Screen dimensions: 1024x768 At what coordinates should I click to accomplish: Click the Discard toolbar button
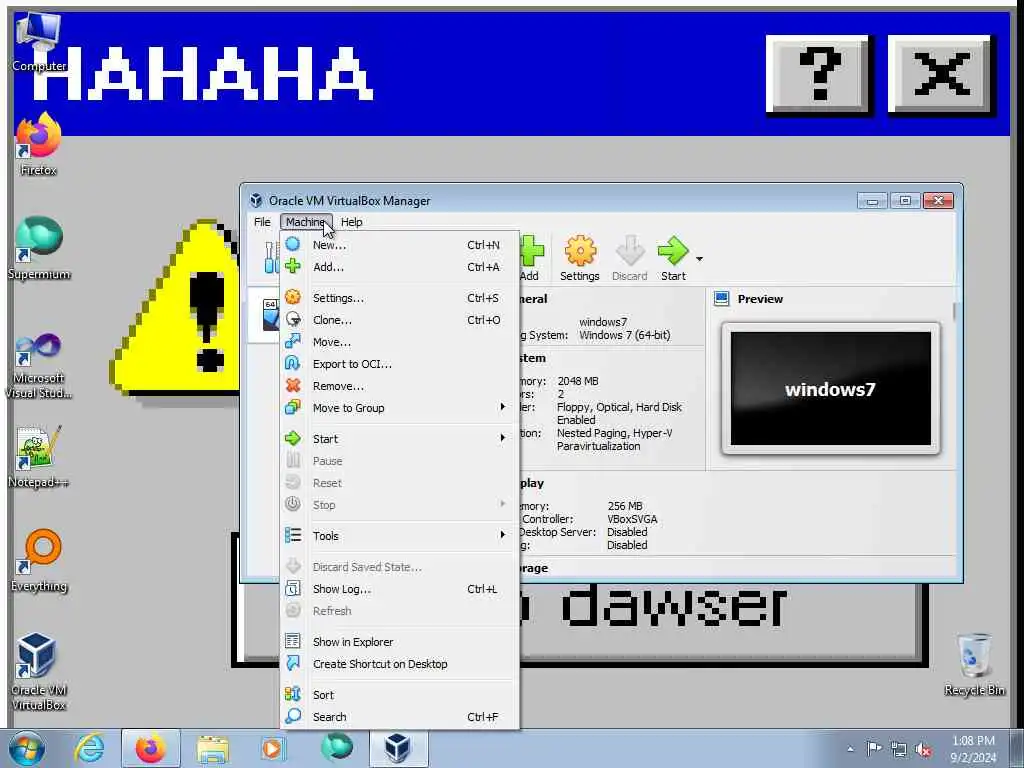630,259
